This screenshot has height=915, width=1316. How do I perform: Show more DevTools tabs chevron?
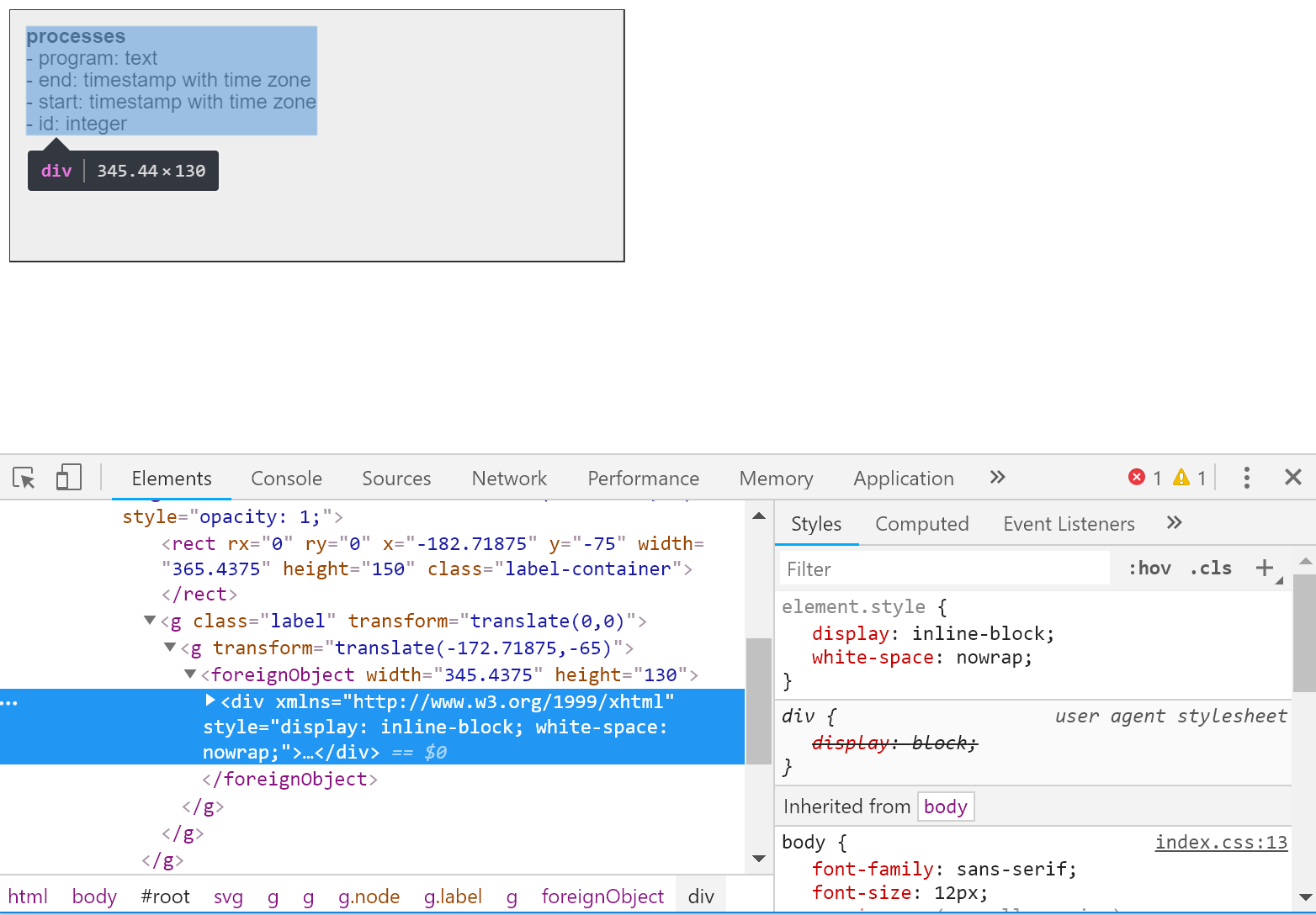pyautogui.click(x=997, y=477)
